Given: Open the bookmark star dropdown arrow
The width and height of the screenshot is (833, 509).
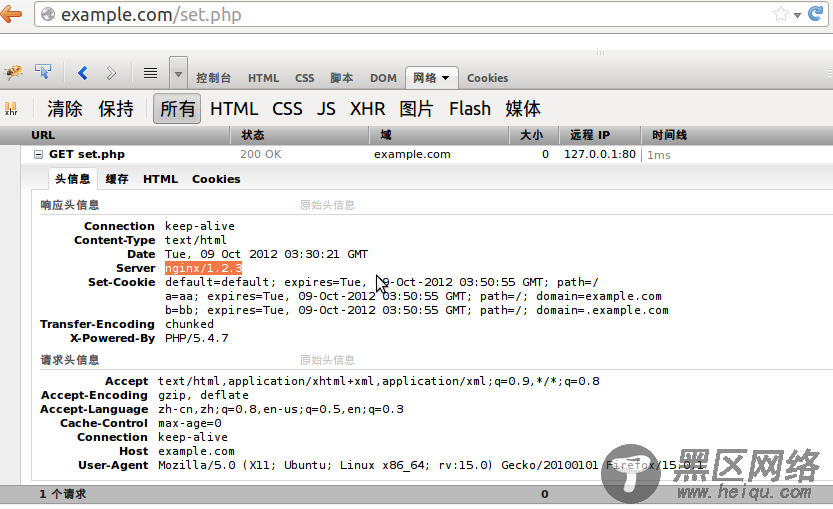Looking at the screenshot, I should coord(797,15).
